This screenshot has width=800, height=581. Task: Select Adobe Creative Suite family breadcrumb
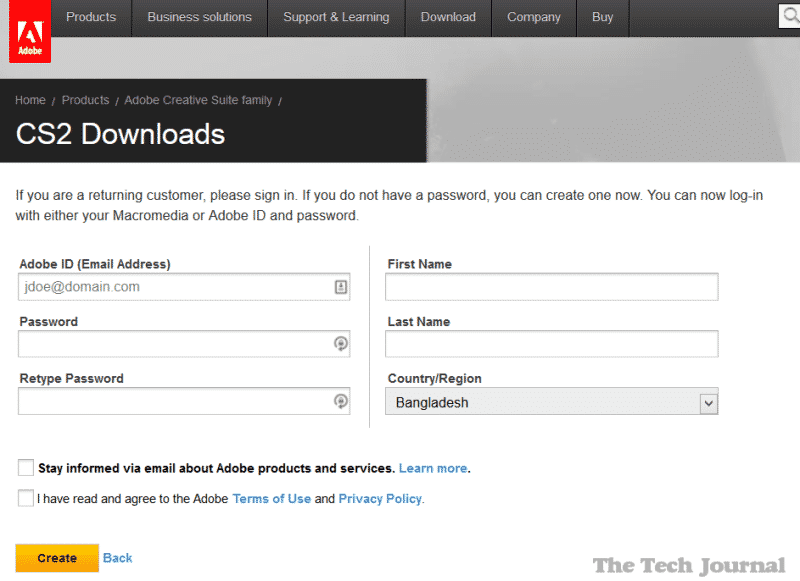click(198, 100)
